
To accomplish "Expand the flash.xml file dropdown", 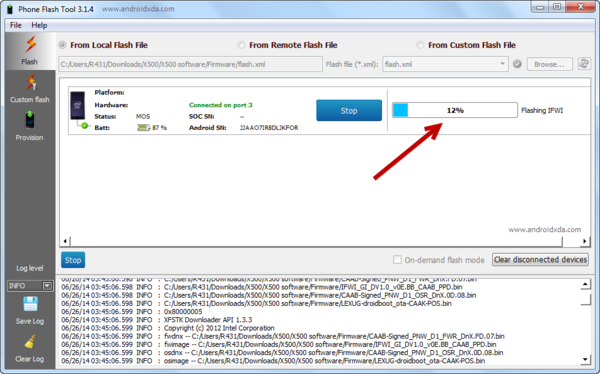I will tap(502, 64).
